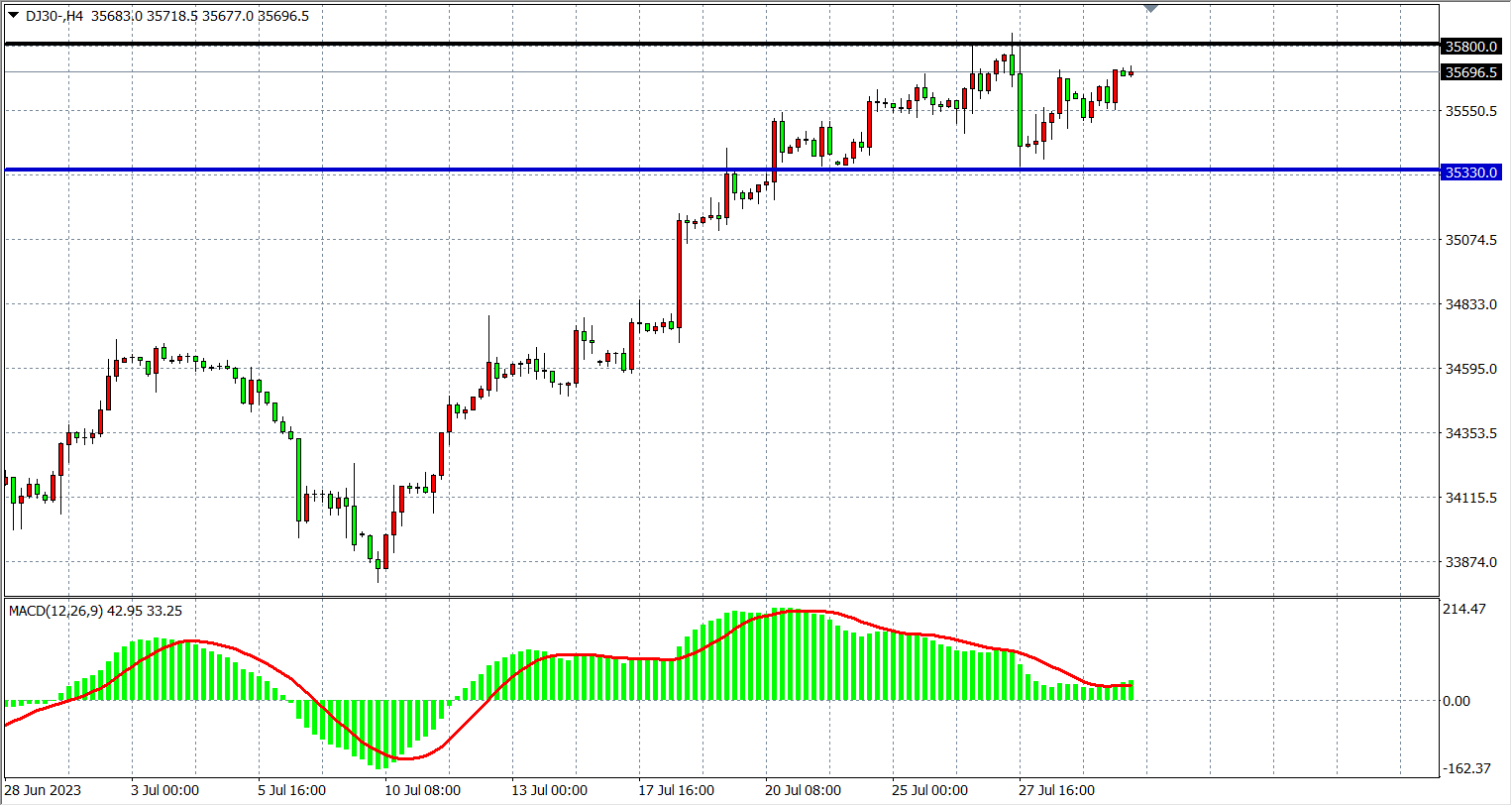Viewport: 1512px width, 806px height.
Task: Click the gray chart shift marker triangle
Action: pyautogui.click(x=1150, y=9)
